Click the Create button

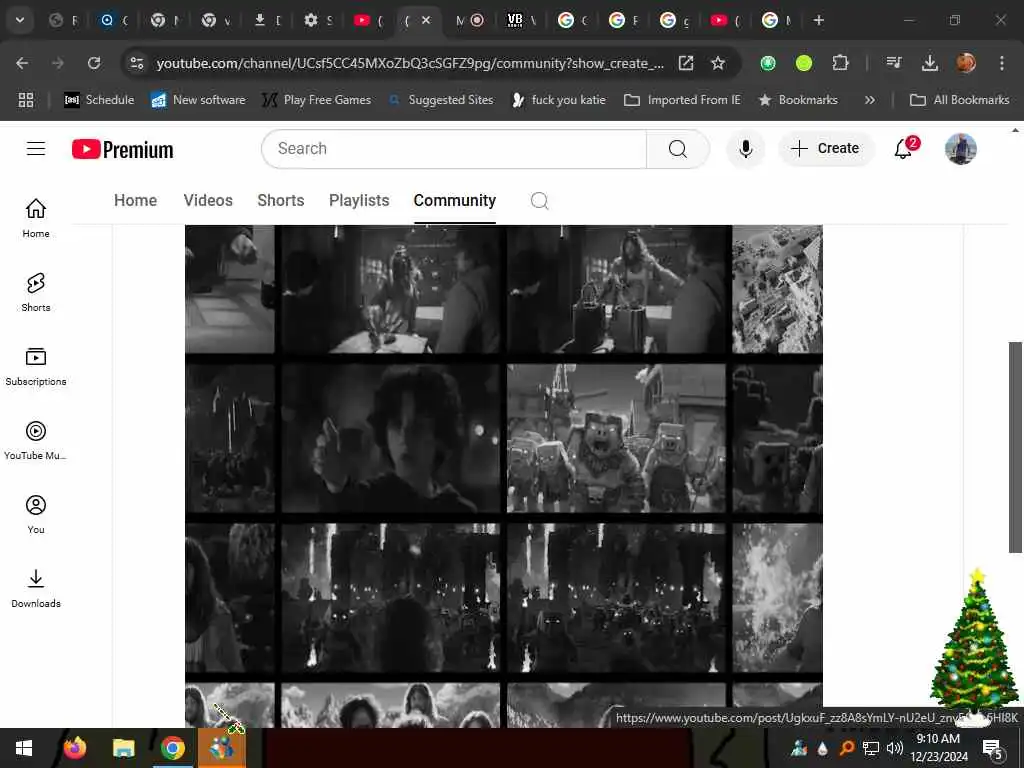point(825,148)
